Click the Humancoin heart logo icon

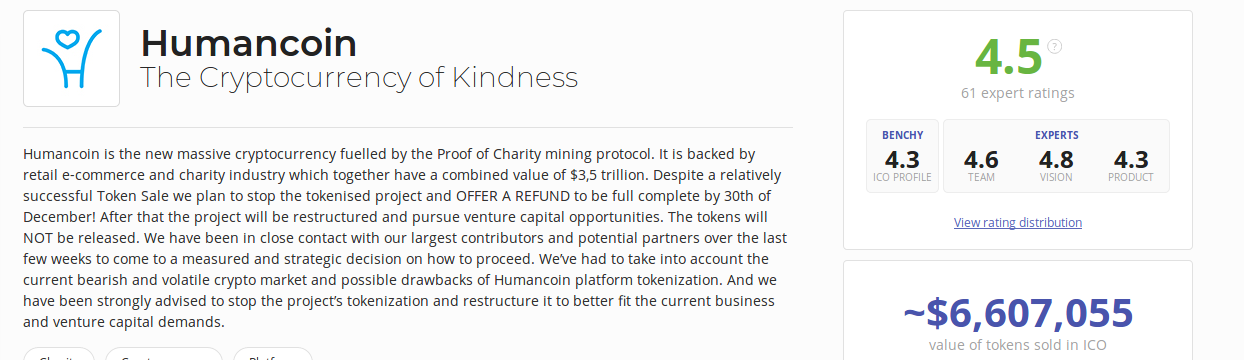point(71,58)
